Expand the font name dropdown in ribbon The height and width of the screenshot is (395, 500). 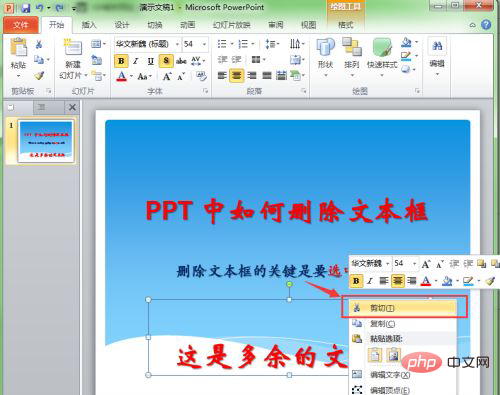coord(177,44)
